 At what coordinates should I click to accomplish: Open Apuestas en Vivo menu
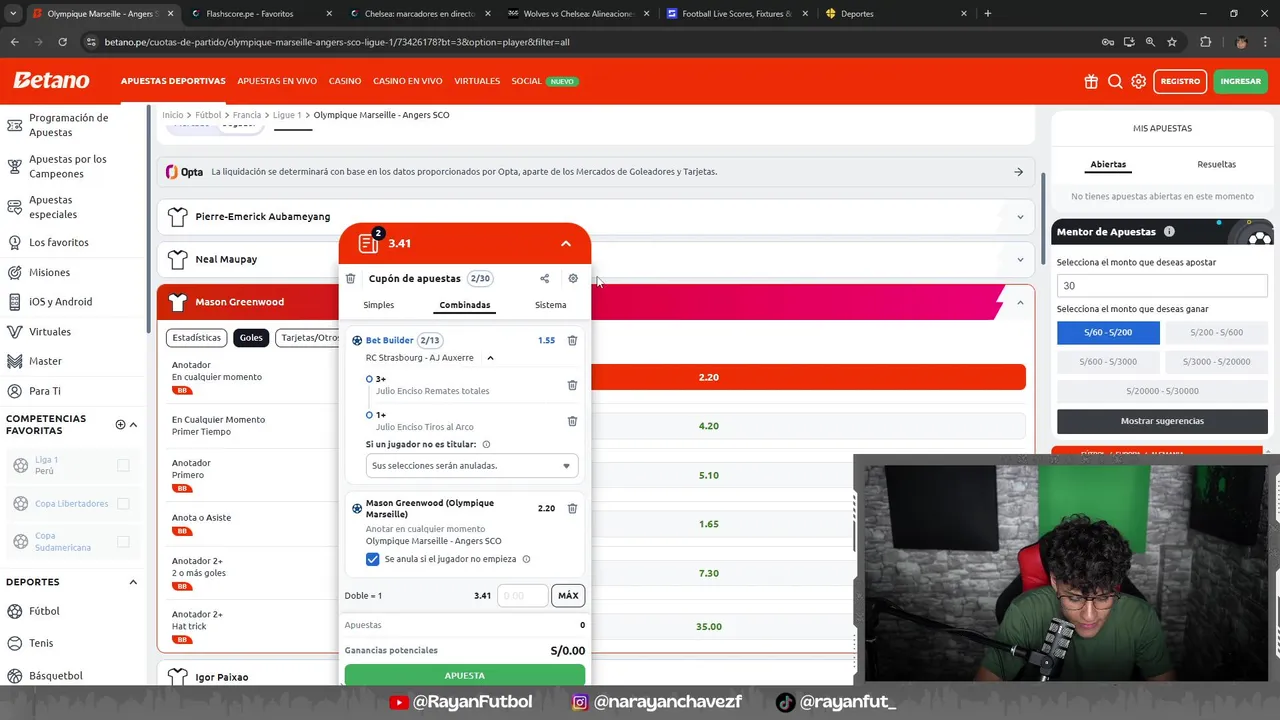coord(277,81)
